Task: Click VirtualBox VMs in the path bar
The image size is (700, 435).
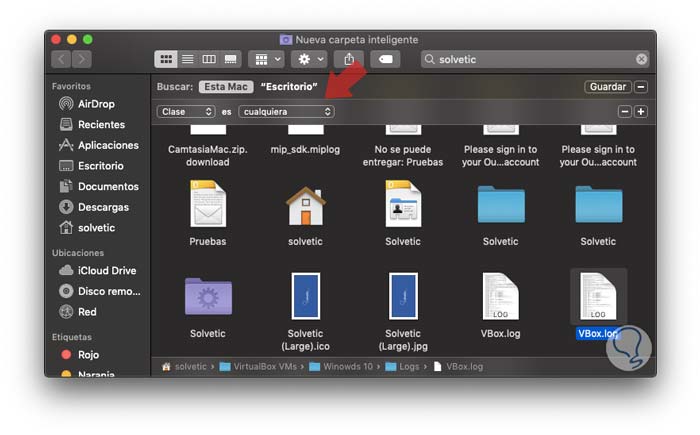Action: [x=258, y=367]
